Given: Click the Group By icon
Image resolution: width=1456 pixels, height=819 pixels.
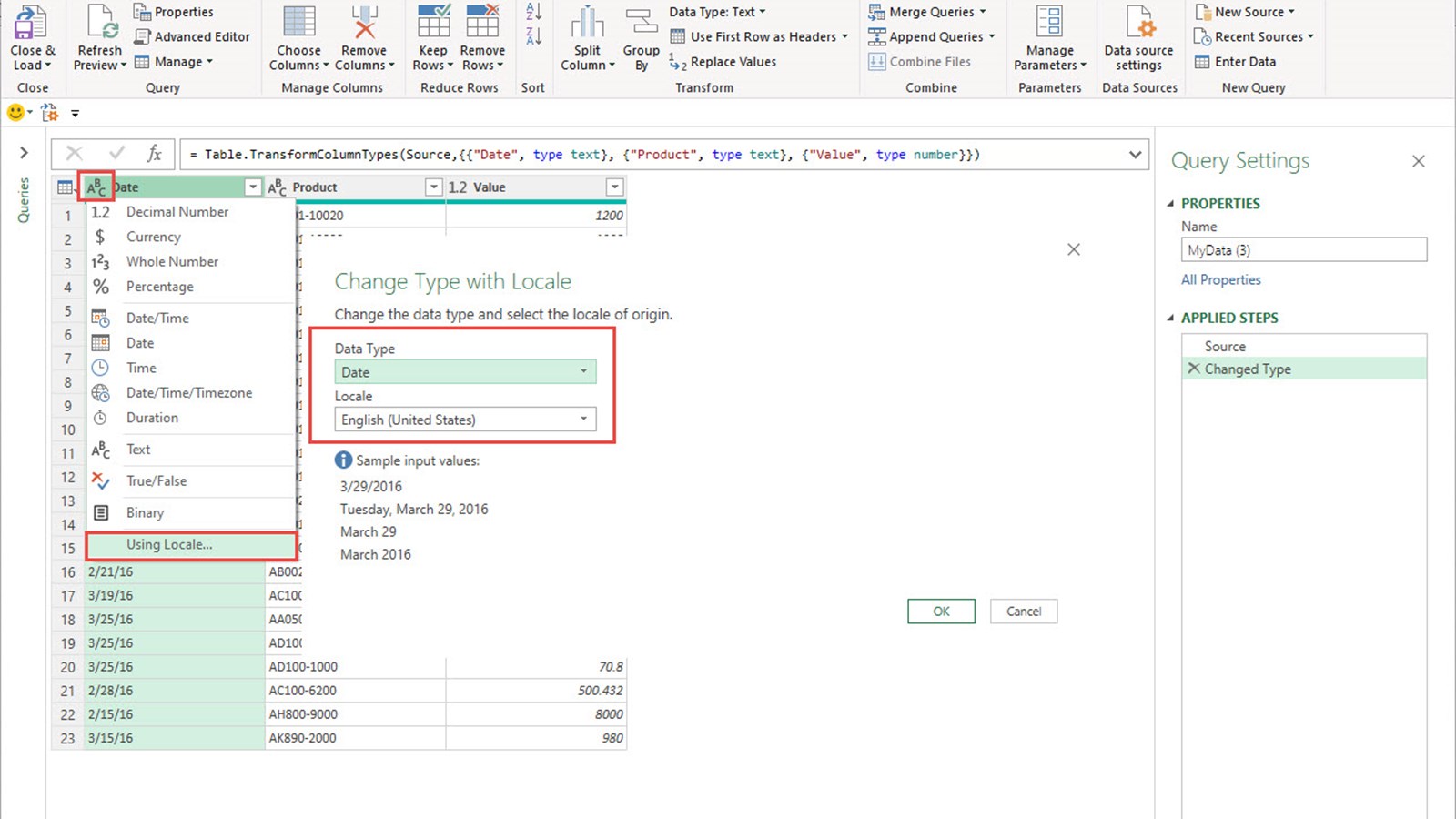Looking at the screenshot, I should tap(641, 23).
